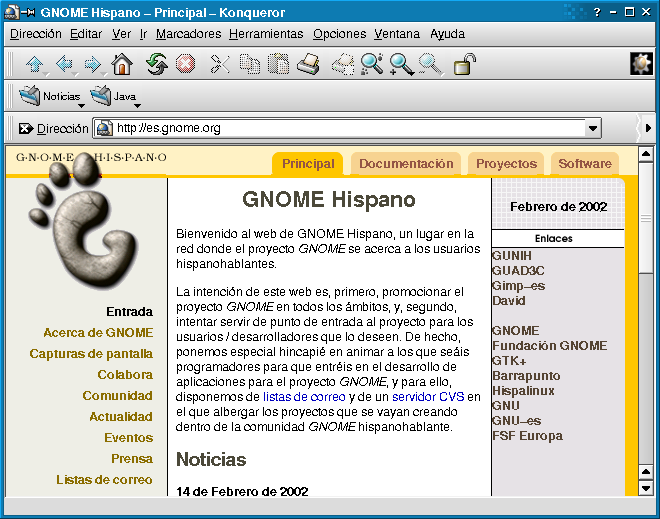660x519 pixels.
Task: Open the Ayuda menu
Action: (447, 34)
